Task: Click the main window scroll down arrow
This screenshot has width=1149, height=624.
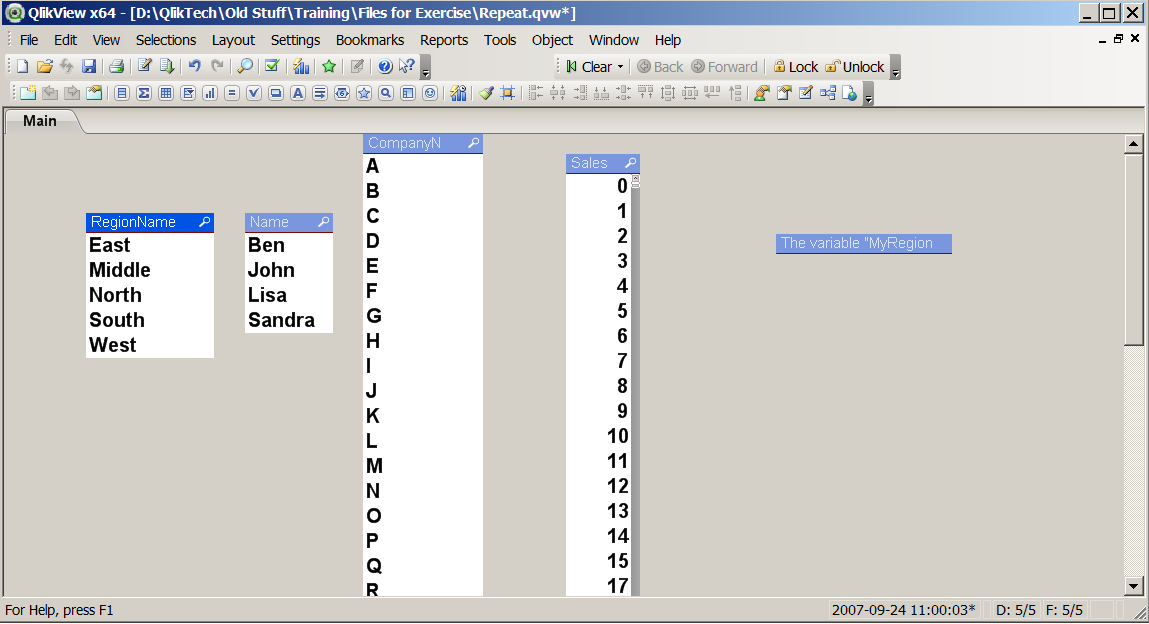Action: [x=1134, y=586]
